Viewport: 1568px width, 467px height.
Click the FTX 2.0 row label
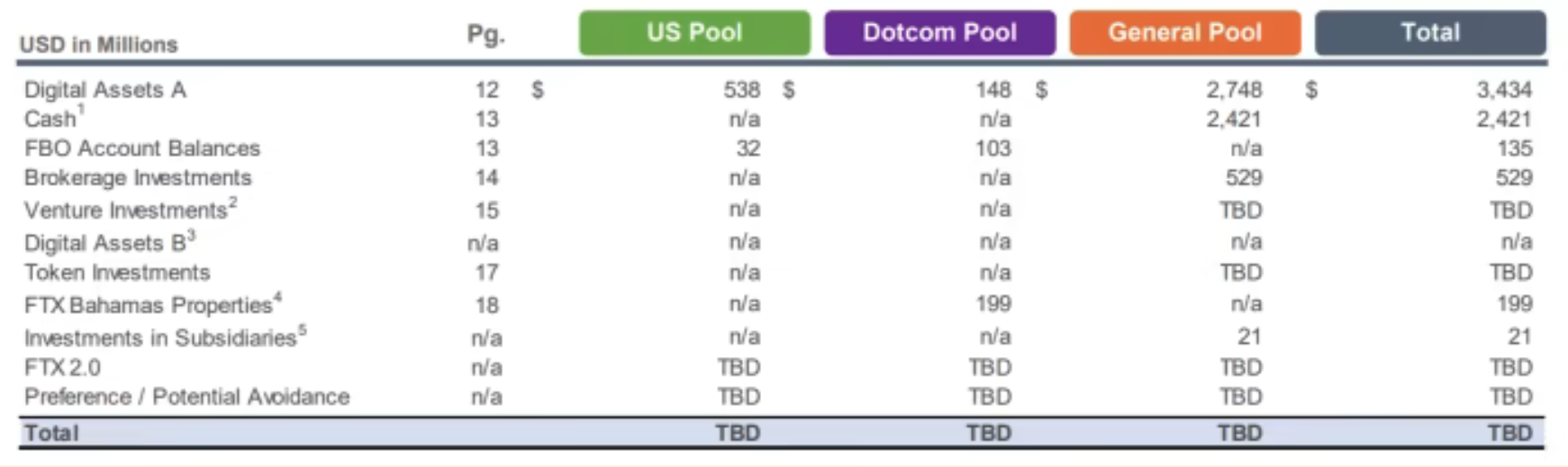pos(62,368)
